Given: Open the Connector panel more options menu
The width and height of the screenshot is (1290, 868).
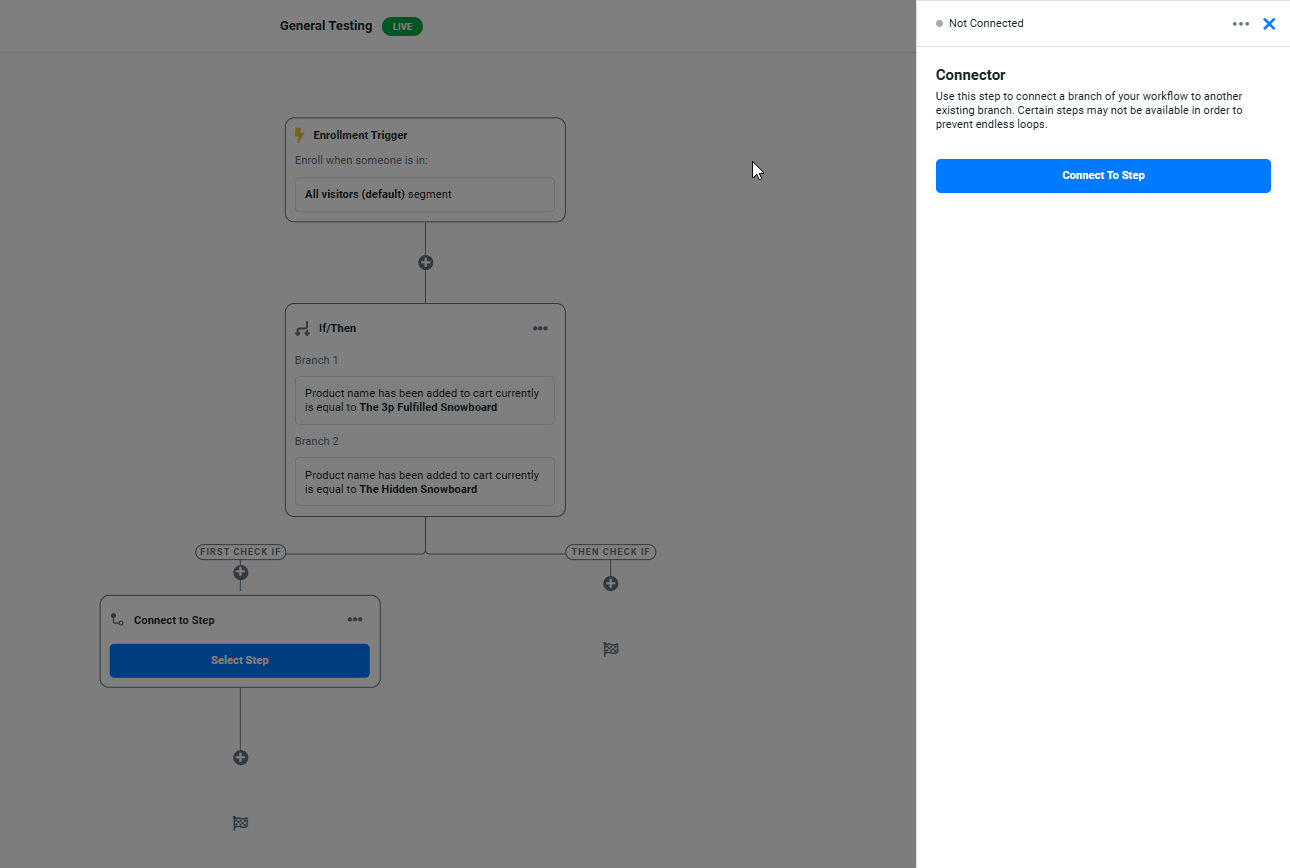Looking at the screenshot, I should [x=1241, y=24].
